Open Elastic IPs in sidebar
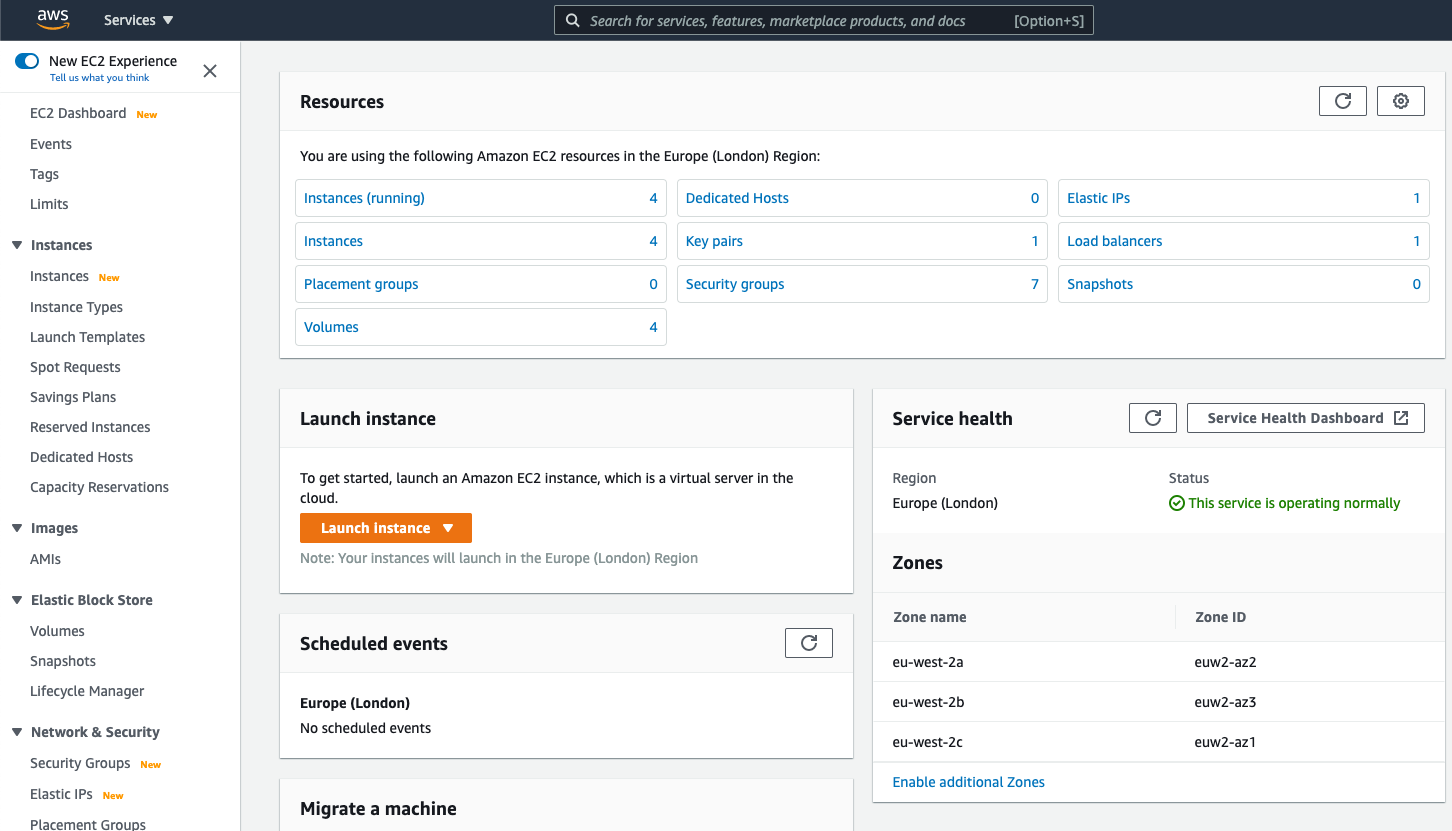The height and width of the screenshot is (831, 1452). click(x=61, y=794)
